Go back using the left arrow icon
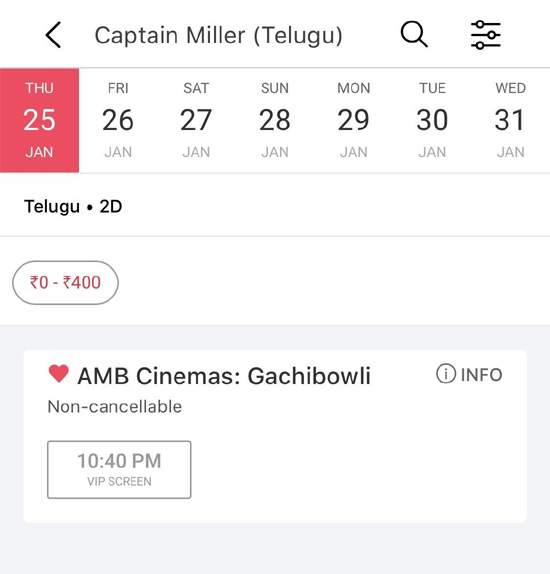The image size is (550, 574). pyautogui.click(x=53, y=35)
